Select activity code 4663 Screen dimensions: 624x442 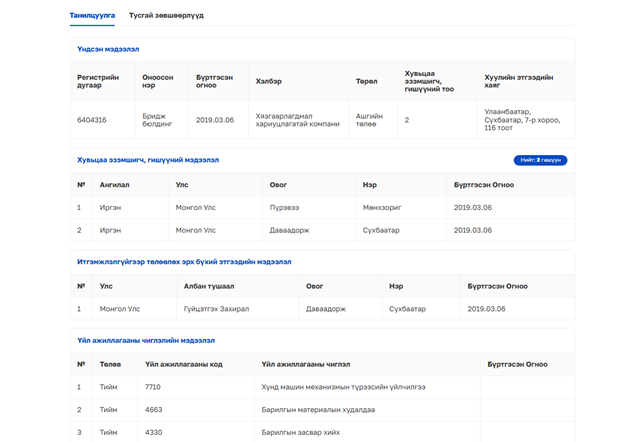[x=154, y=410]
